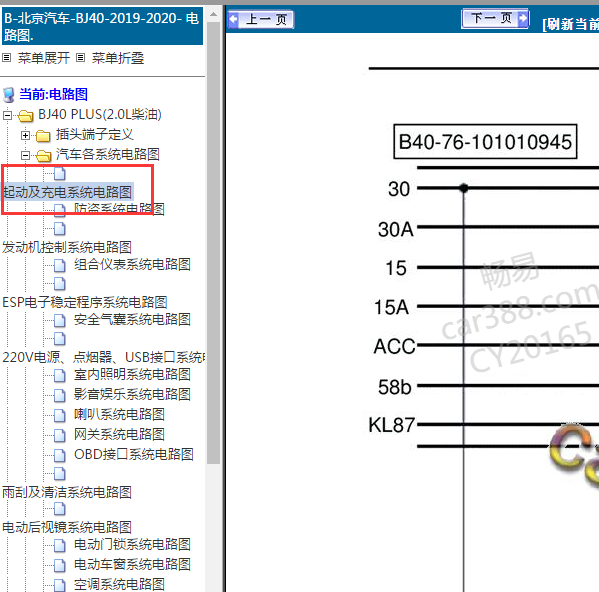Click page icon above 起动及充电系统电路图

point(60,174)
